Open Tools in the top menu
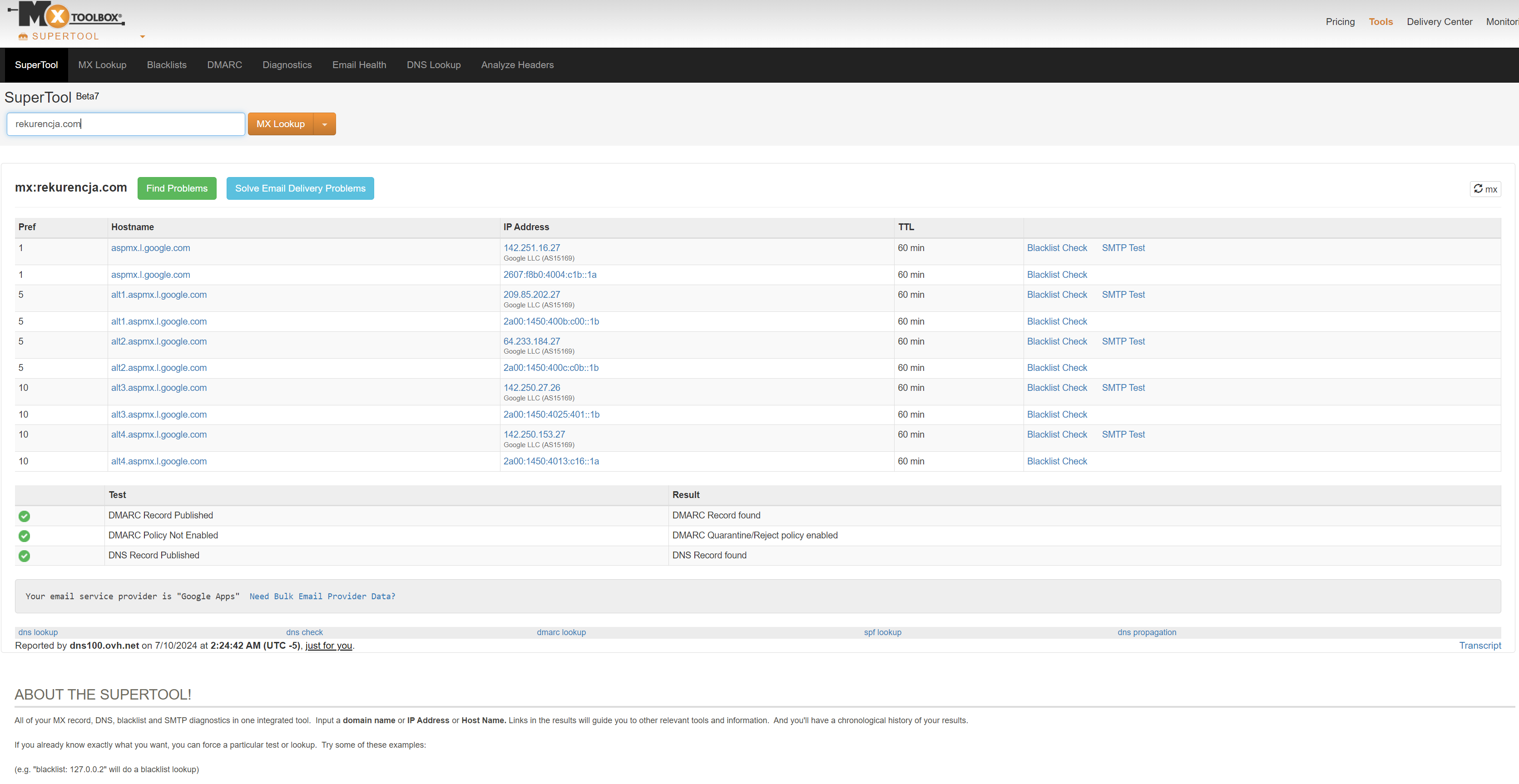This screenshot has height=784, width=1519. tap(1380, 22)
